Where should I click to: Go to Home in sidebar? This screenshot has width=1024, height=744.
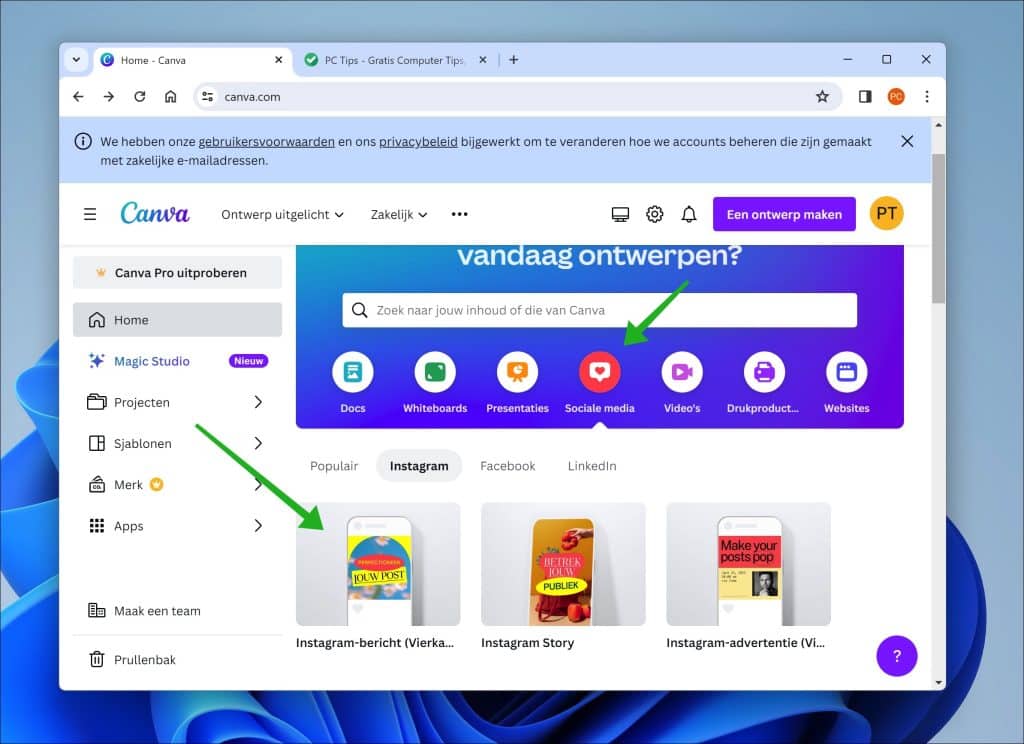177,319
